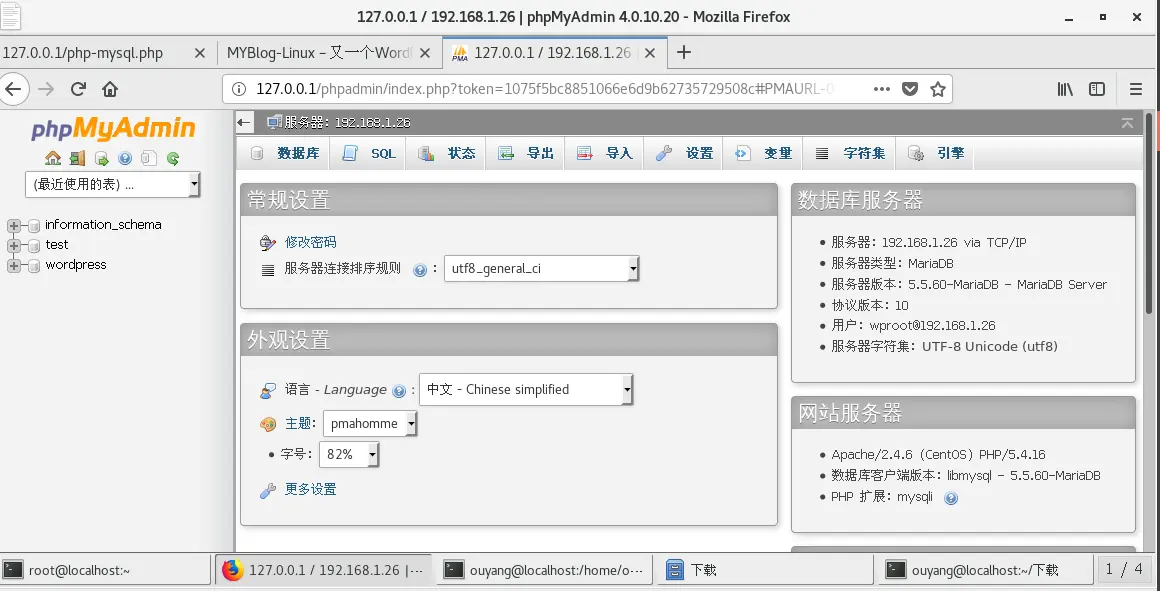Open theme pmahomme dropdown
The width and height of the screenshot is (1160, 591).
[x=370, y=424]
